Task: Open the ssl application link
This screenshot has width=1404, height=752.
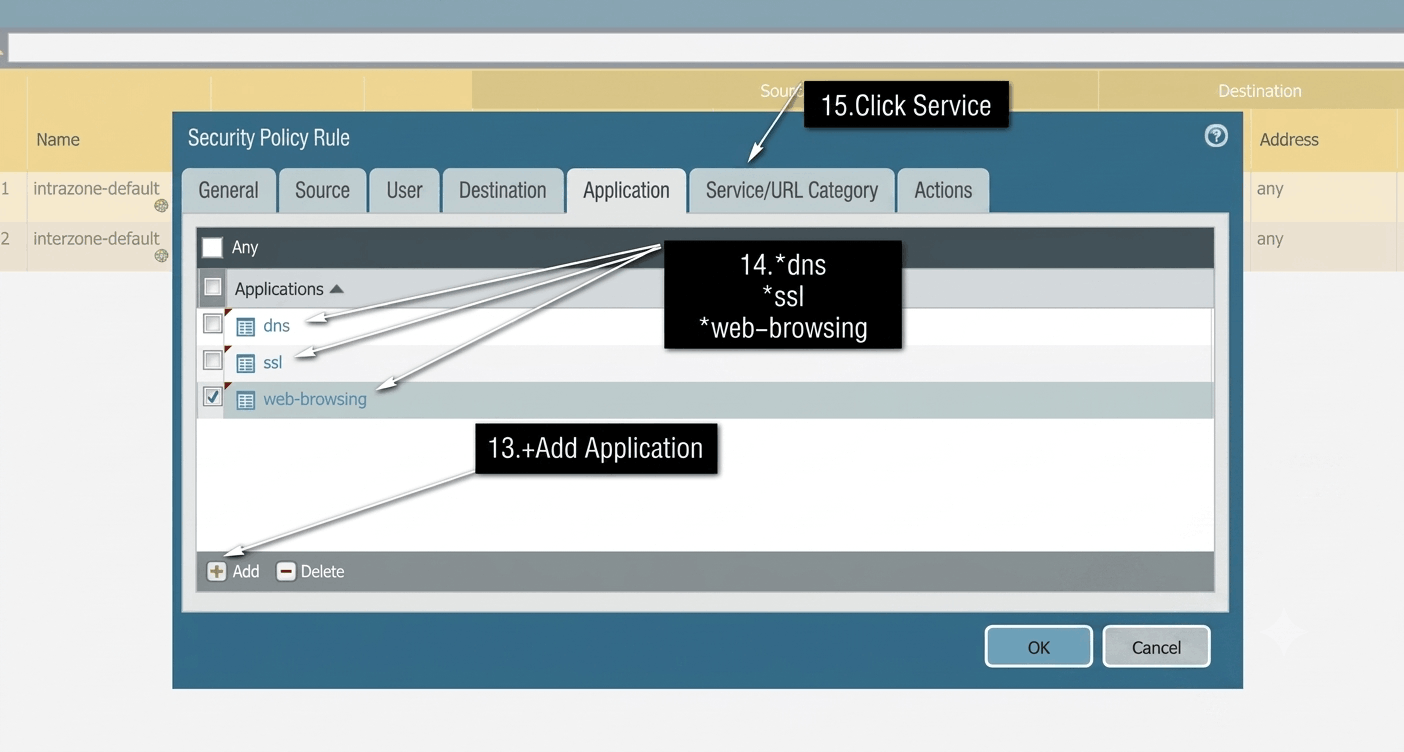Action: coord(273,363)
